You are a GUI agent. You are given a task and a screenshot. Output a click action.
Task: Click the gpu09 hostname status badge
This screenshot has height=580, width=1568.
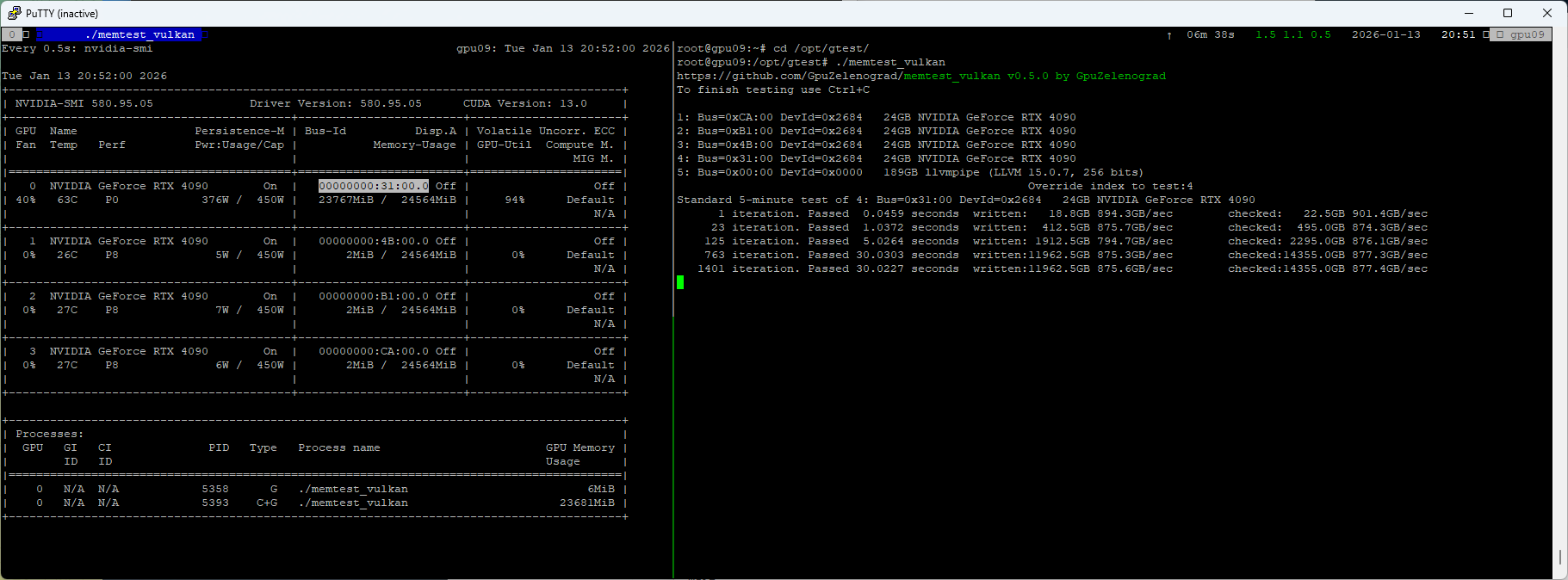pyautogui.click(x=1526, y=34)
